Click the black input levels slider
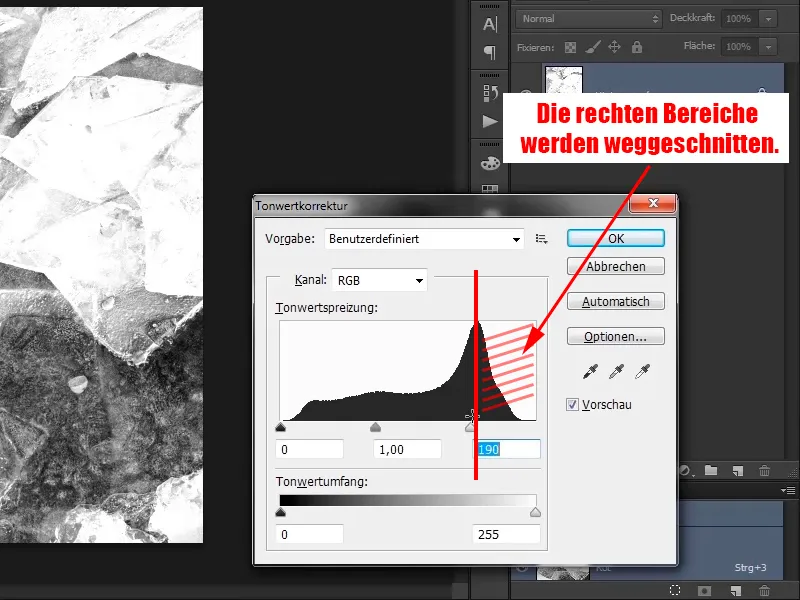 (280, 427)
